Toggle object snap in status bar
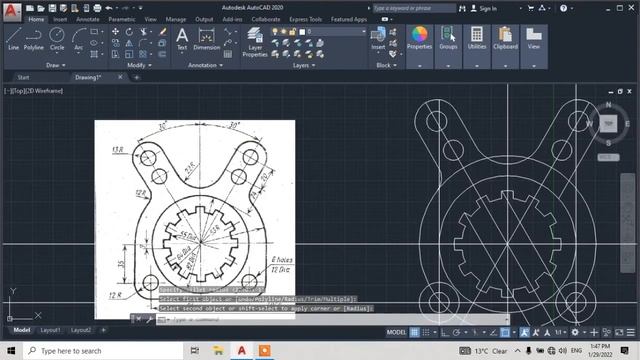640x360 pixels. point(505,332)
